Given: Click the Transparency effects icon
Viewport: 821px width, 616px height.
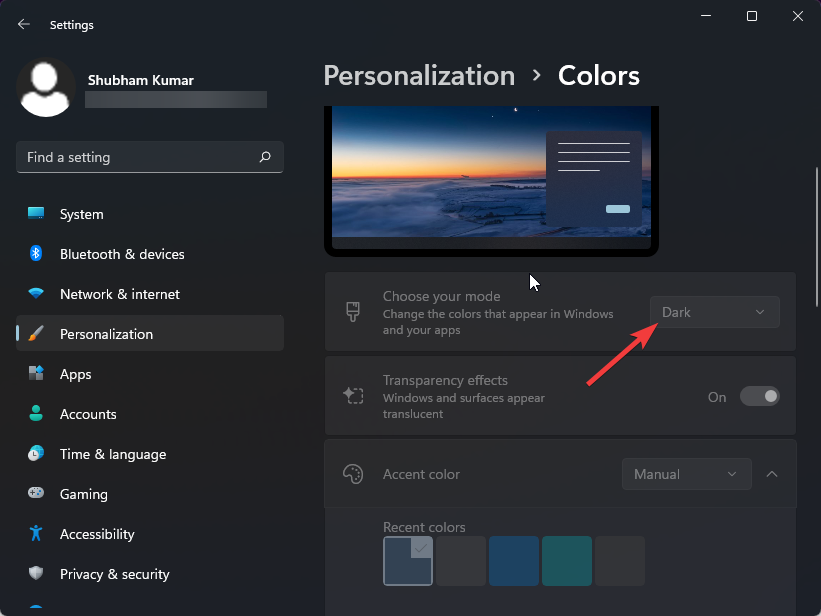Looking at the screenshot, I should coord(353,395).
